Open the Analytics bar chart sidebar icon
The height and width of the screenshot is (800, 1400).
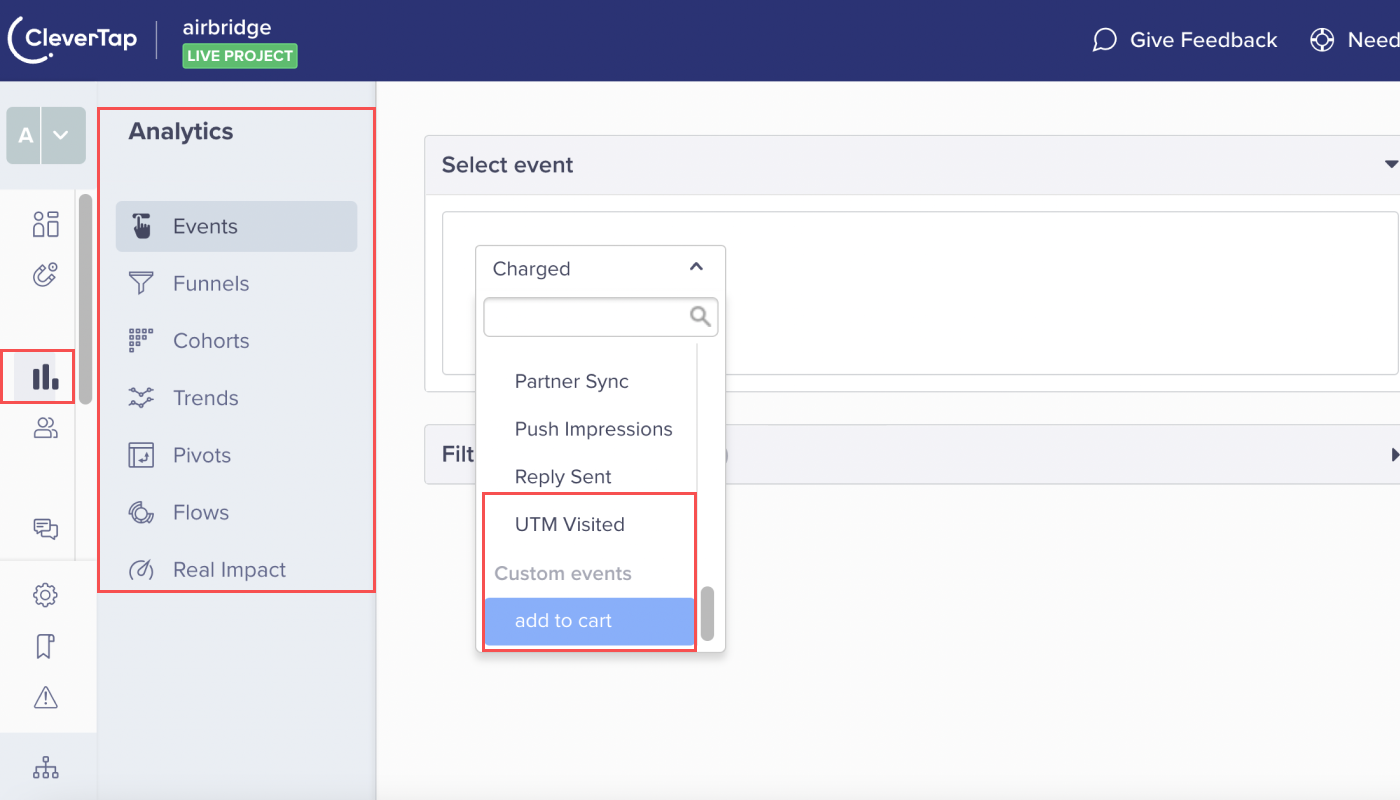[45, 377]
